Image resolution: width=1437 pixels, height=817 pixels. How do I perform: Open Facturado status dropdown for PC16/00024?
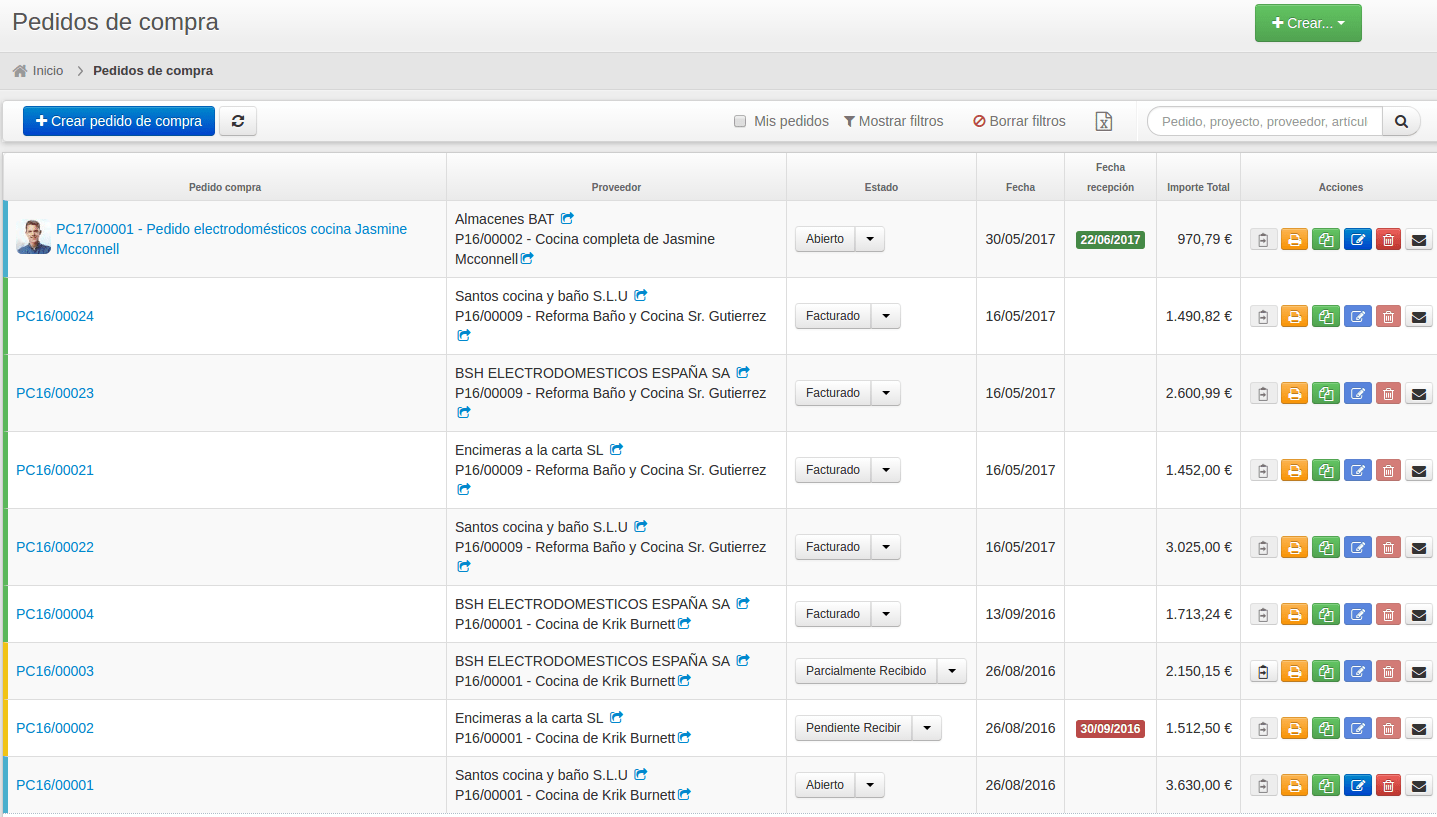886,316
